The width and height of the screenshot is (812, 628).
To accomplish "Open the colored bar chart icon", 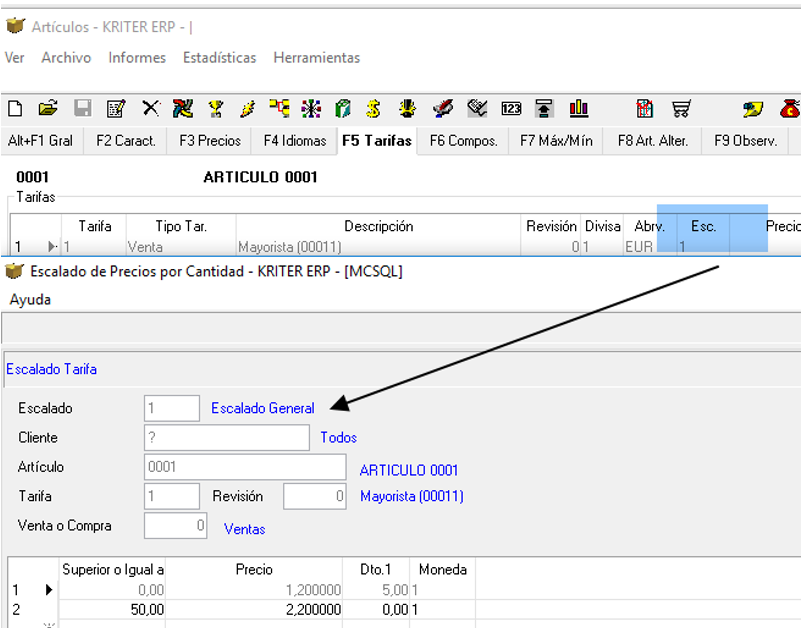I will coord(578,109).
